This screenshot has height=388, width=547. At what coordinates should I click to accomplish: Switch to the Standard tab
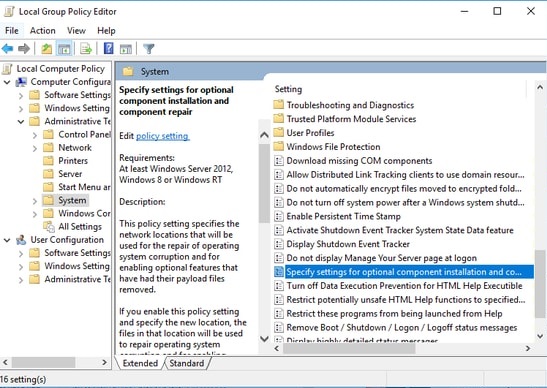[187, 363]
